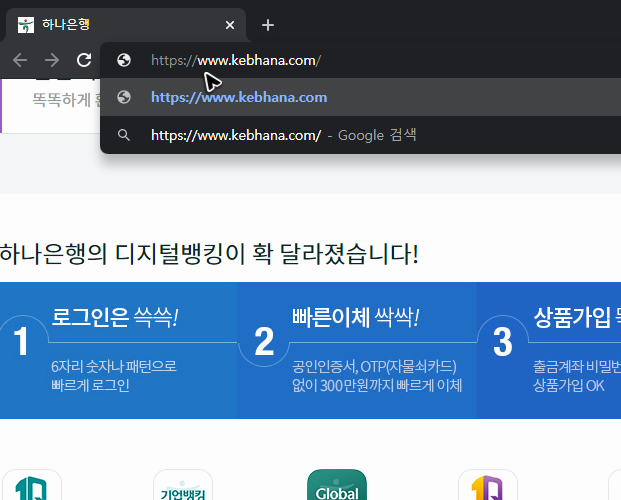Choose the https://www.kebhana.com suggestion
621x500 pixels.
pyautogui.click(x=360, y=97)
